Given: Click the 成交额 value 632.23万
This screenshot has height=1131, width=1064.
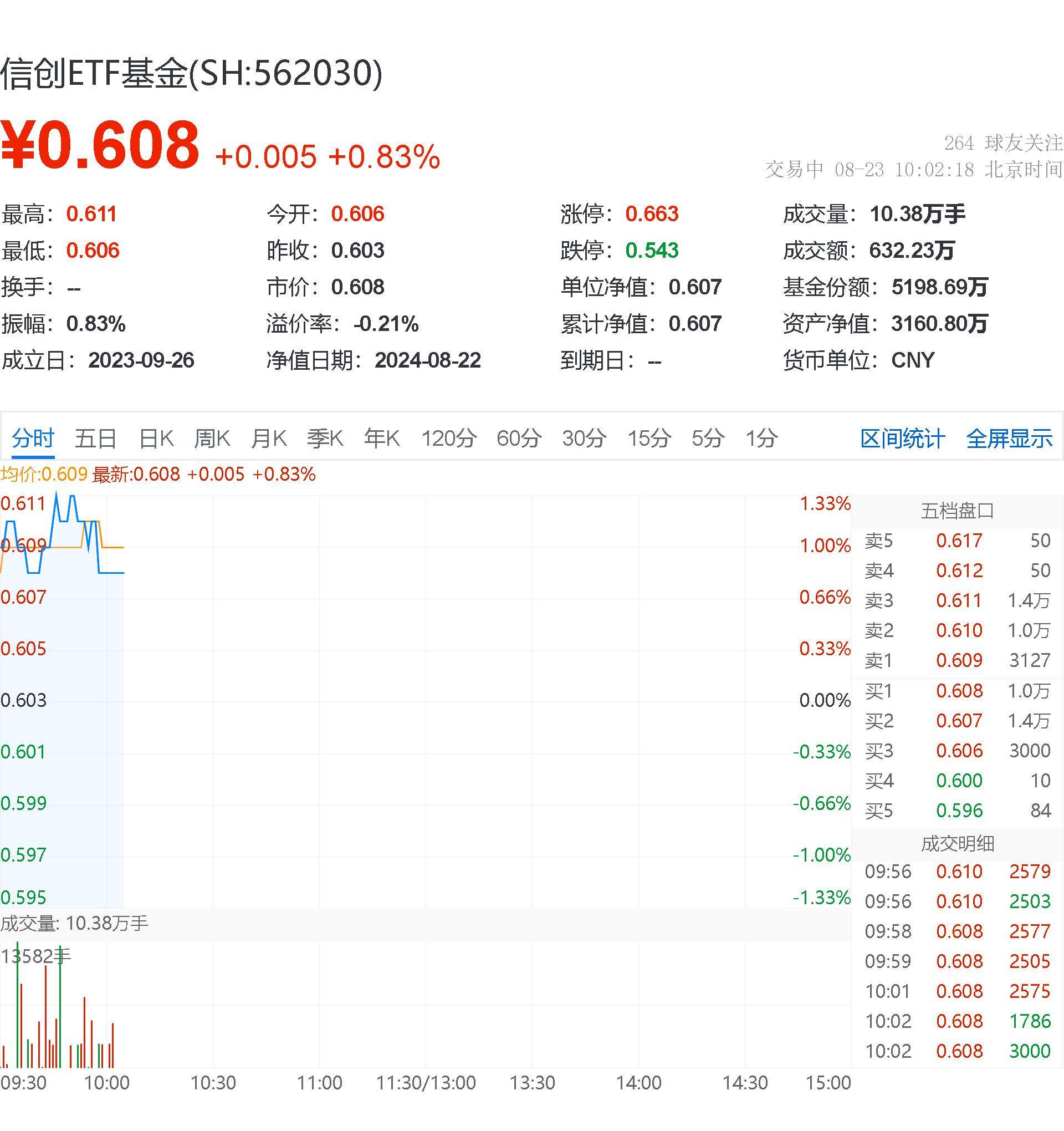Looking at the screenshot, I should tap(912, 251).
